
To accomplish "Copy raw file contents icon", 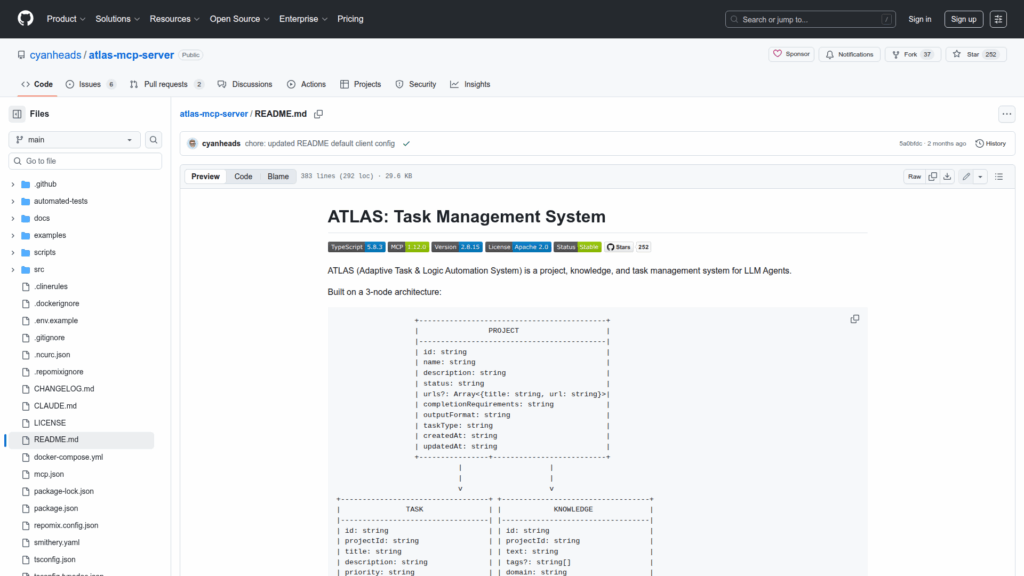I will (x=933, y=176).
